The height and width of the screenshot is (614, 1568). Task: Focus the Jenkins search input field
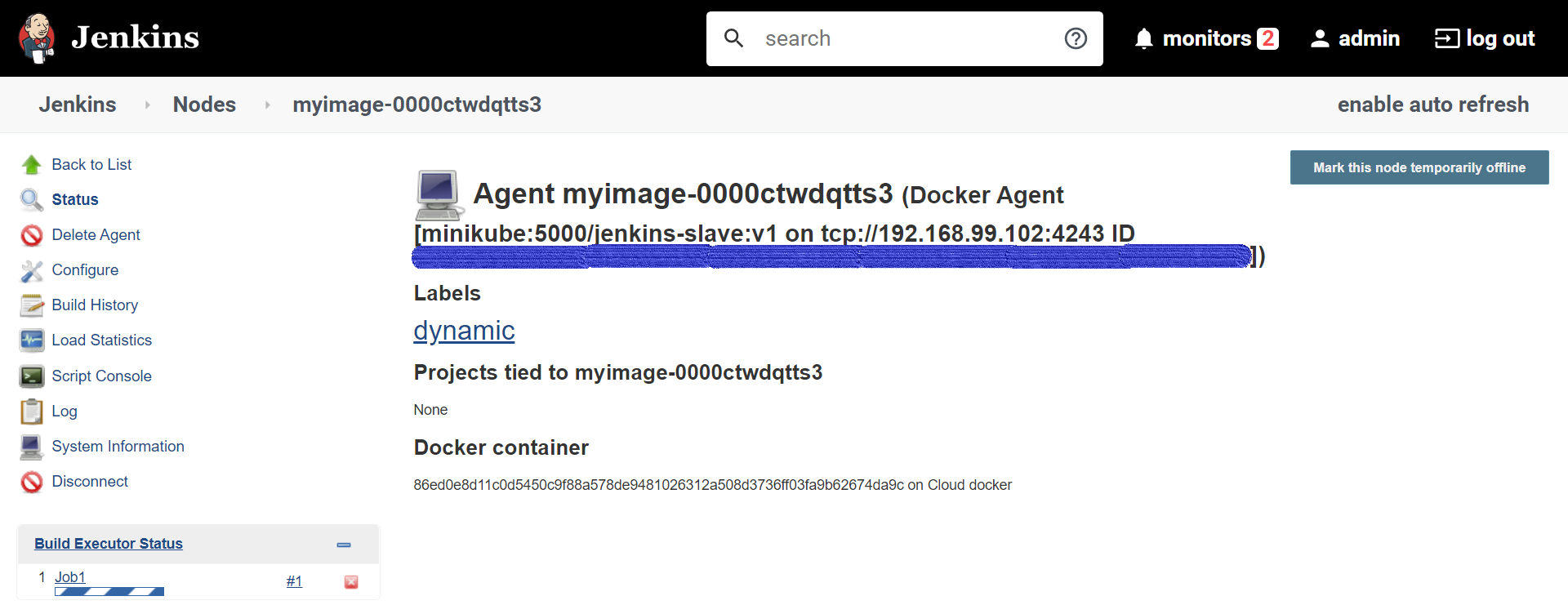pos(905,38)
